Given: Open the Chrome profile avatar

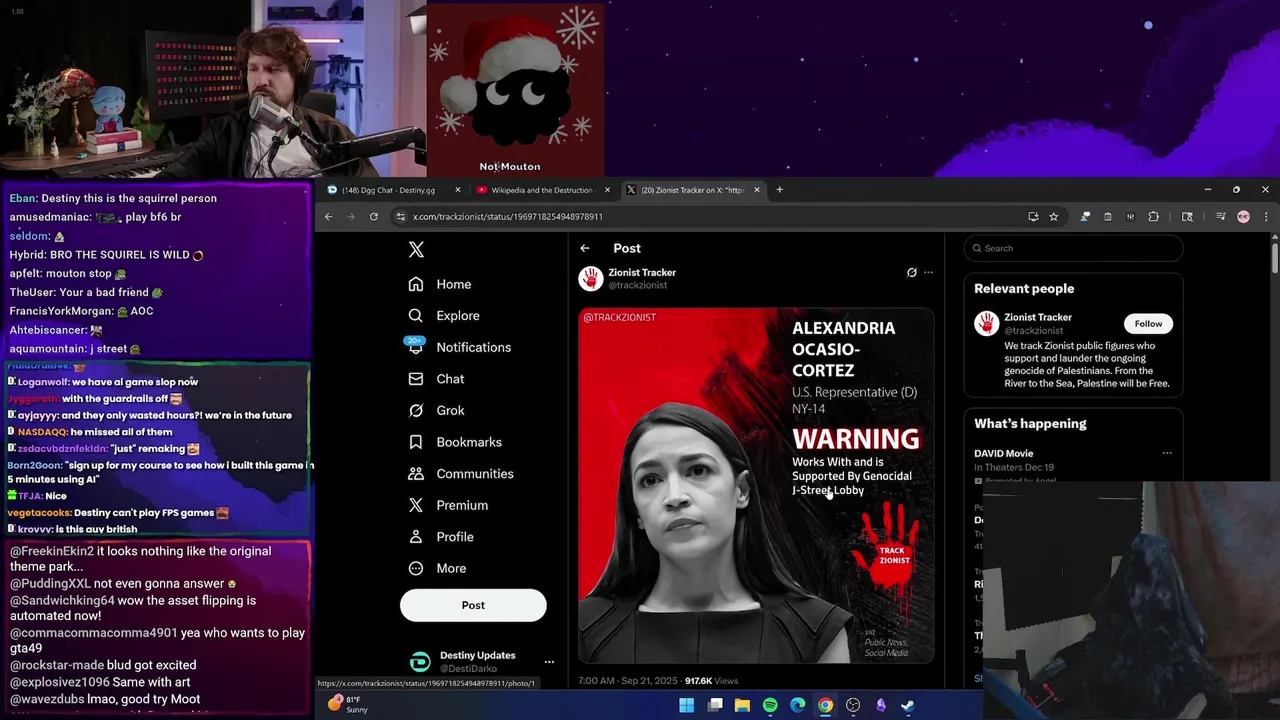Looking at the screenshot, I should point(1243,216).
